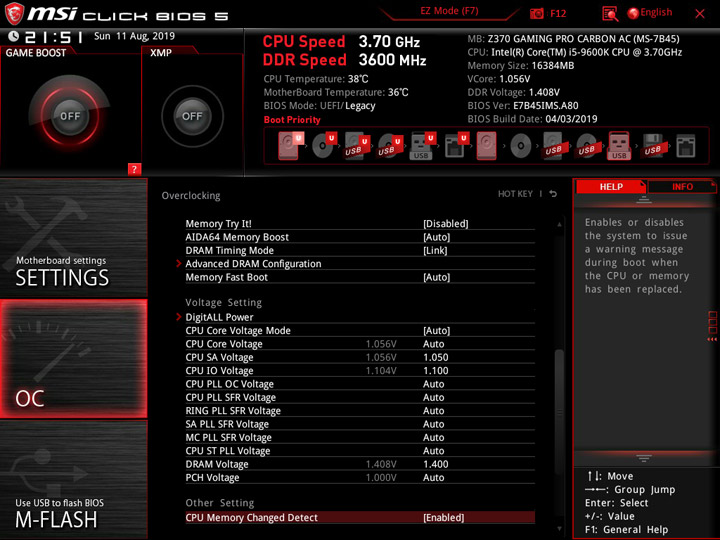This screenshot has height=540, width=720.
Task: Select the UEFI USB key boot icon
Action: [x=422, y=146]
